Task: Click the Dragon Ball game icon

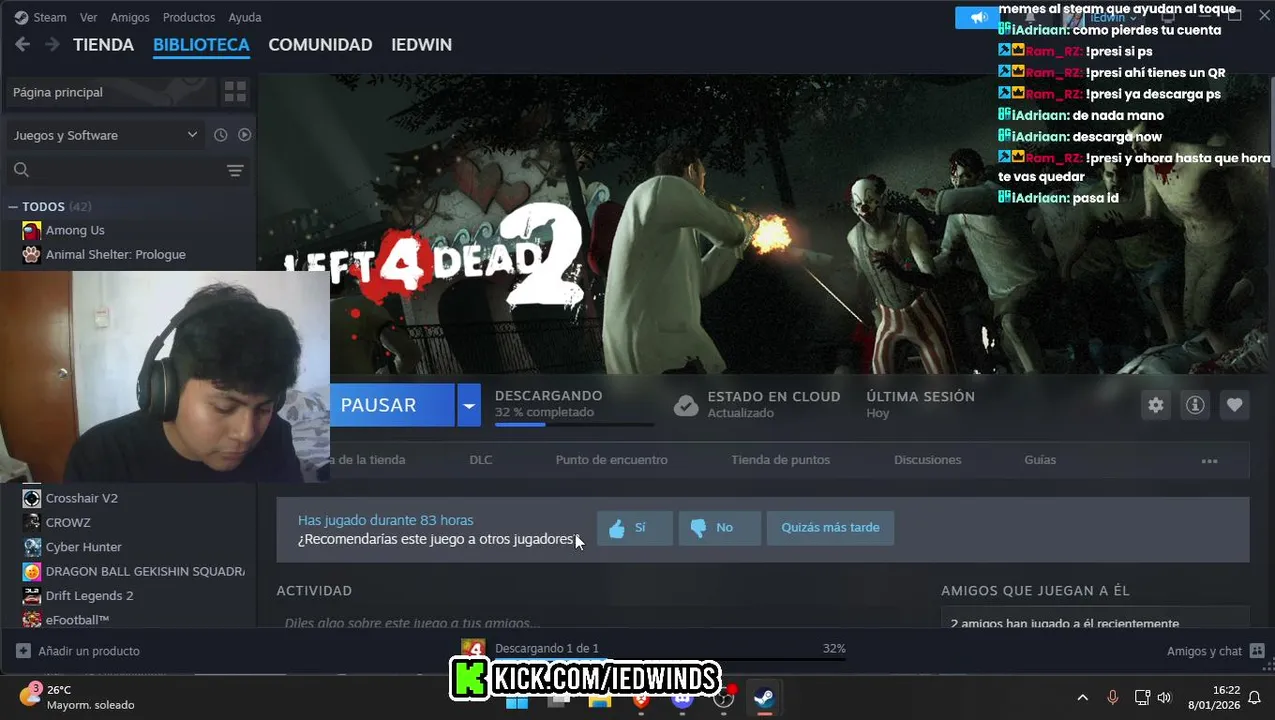Action: pos(31,571)
